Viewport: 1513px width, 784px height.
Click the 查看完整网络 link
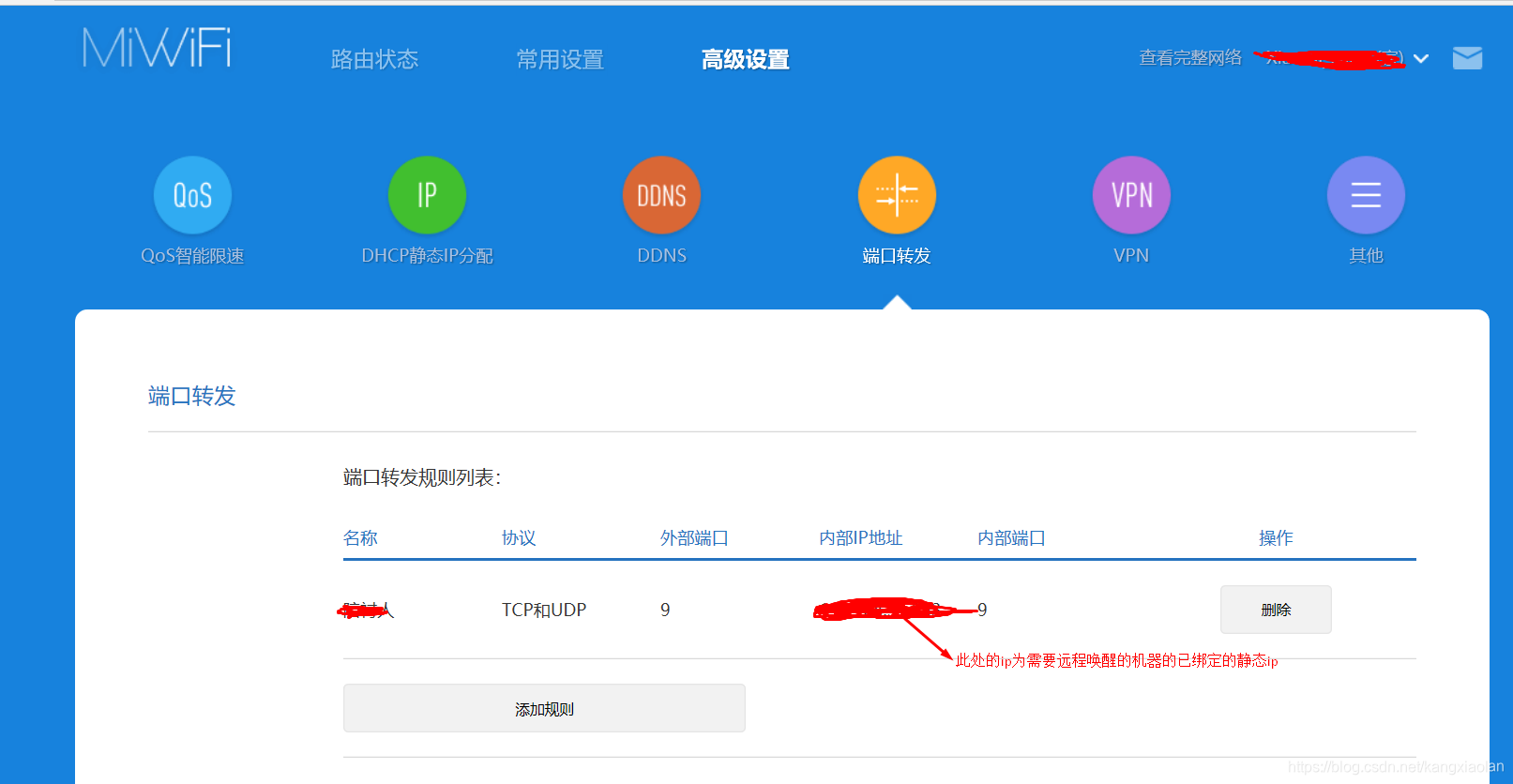(x=1190, y=58)
